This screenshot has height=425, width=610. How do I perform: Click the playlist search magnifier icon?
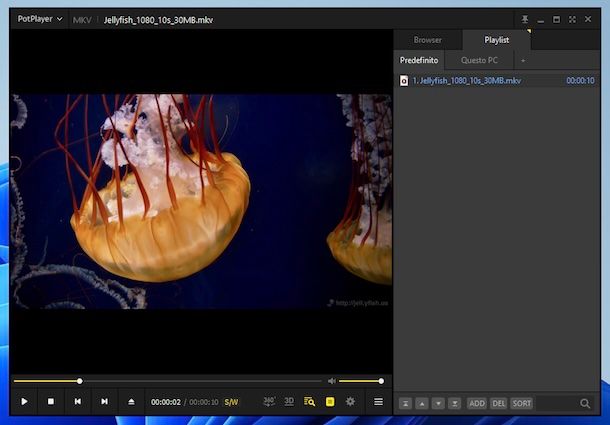tap(586, 403)
